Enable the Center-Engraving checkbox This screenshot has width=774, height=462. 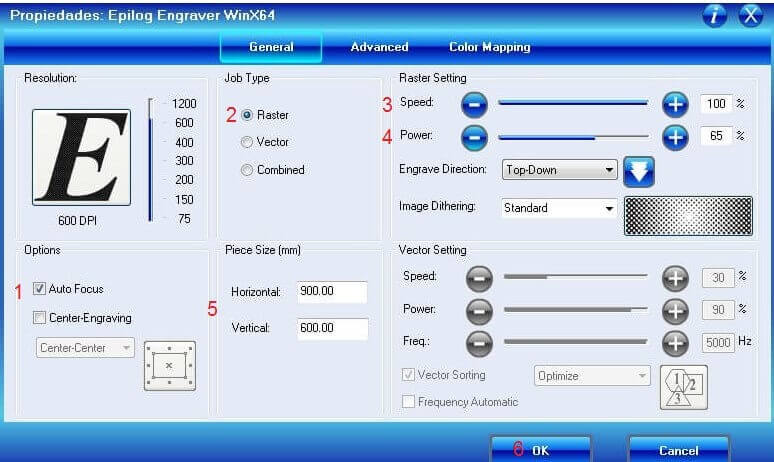(39, 318)
